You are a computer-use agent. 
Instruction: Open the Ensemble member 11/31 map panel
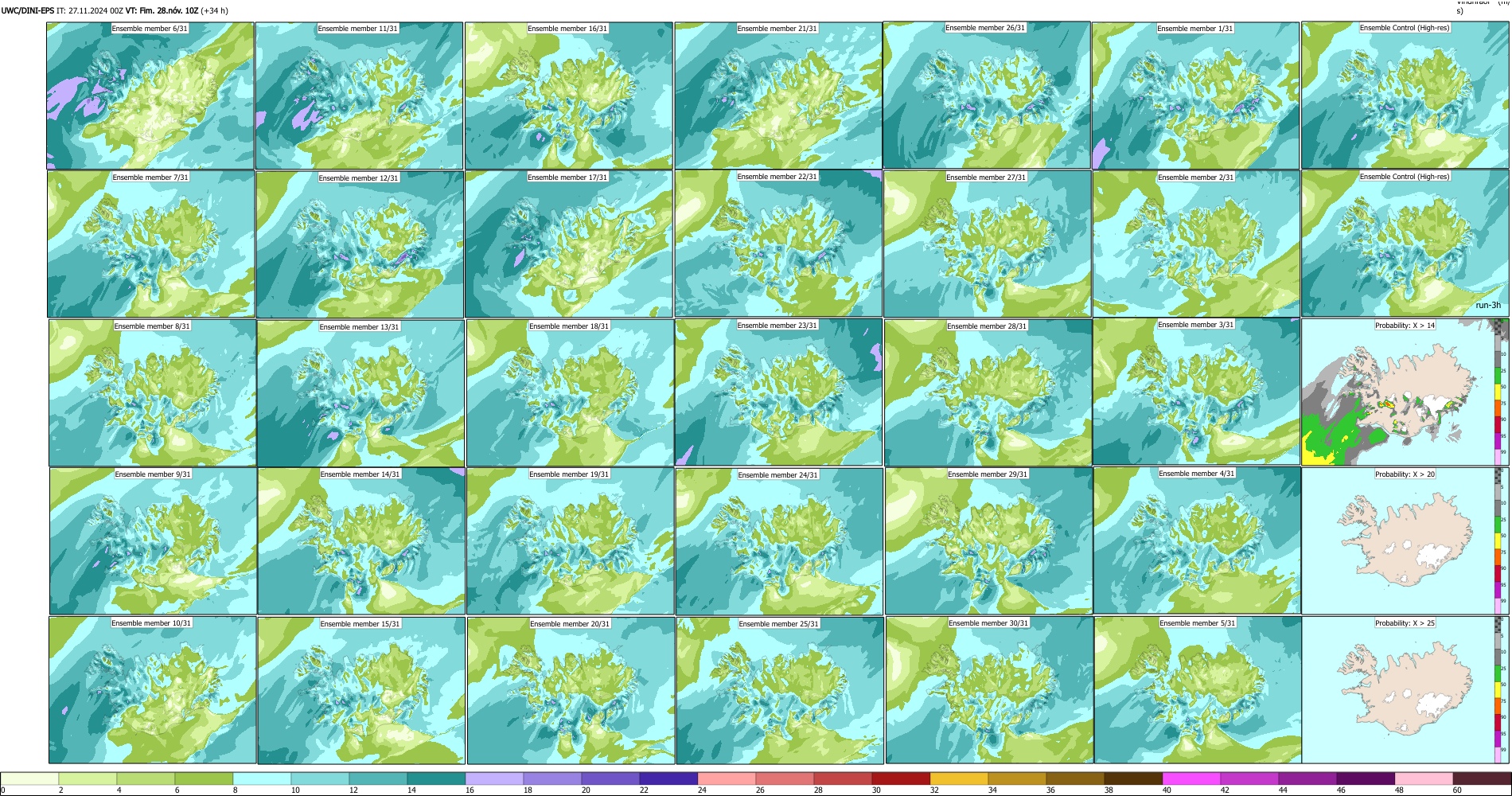pos(359,96)
